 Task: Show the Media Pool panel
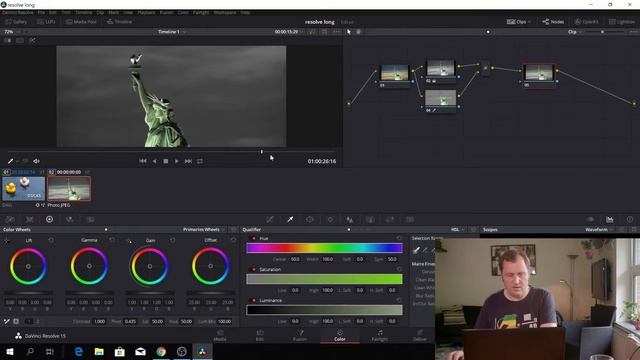pyautogui.click(x=81, y=22)
